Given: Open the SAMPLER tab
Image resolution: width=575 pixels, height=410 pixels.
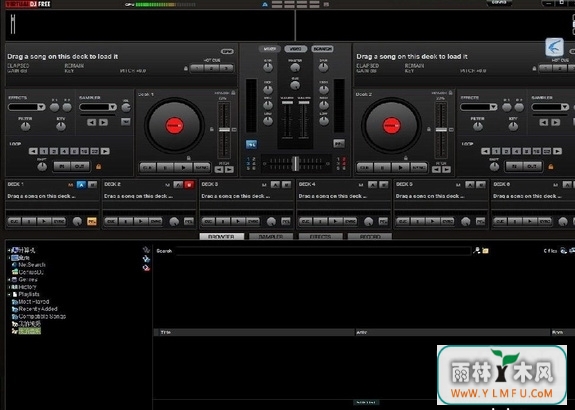Looking at the screenshot, I should click(x=271, y=237).
